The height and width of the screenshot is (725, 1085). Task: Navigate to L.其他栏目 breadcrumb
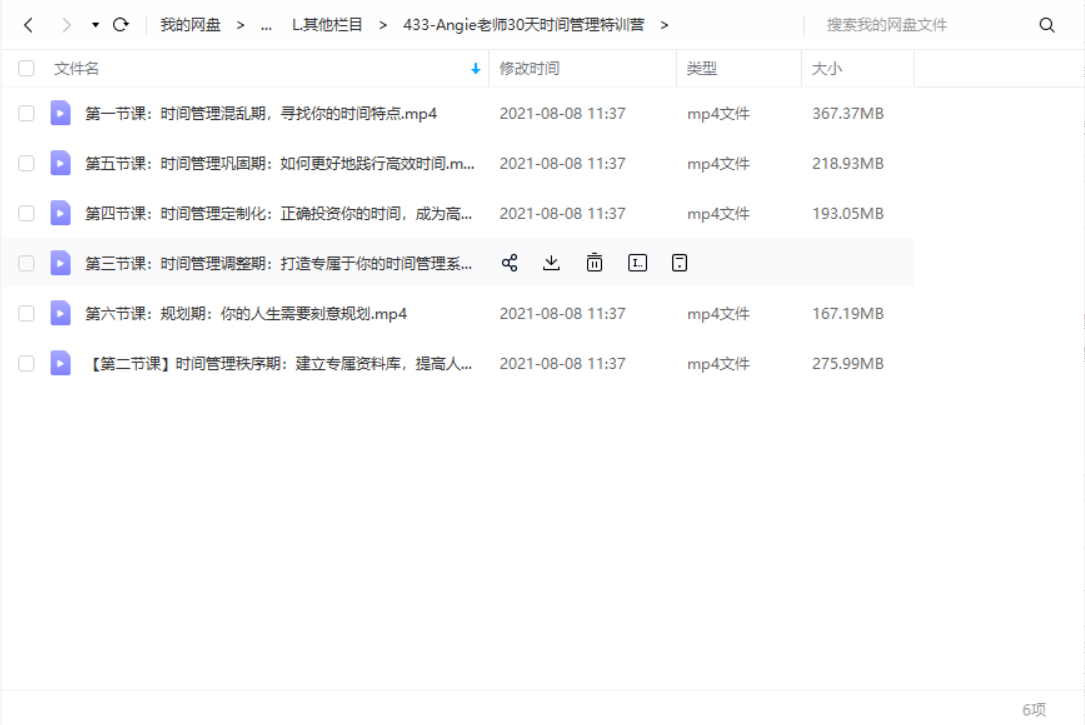point(327,25)
